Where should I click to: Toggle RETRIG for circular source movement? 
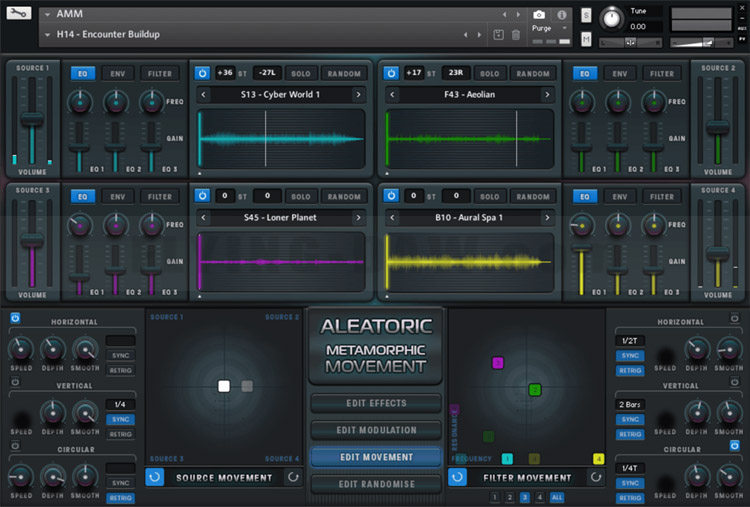pos(121,497)
